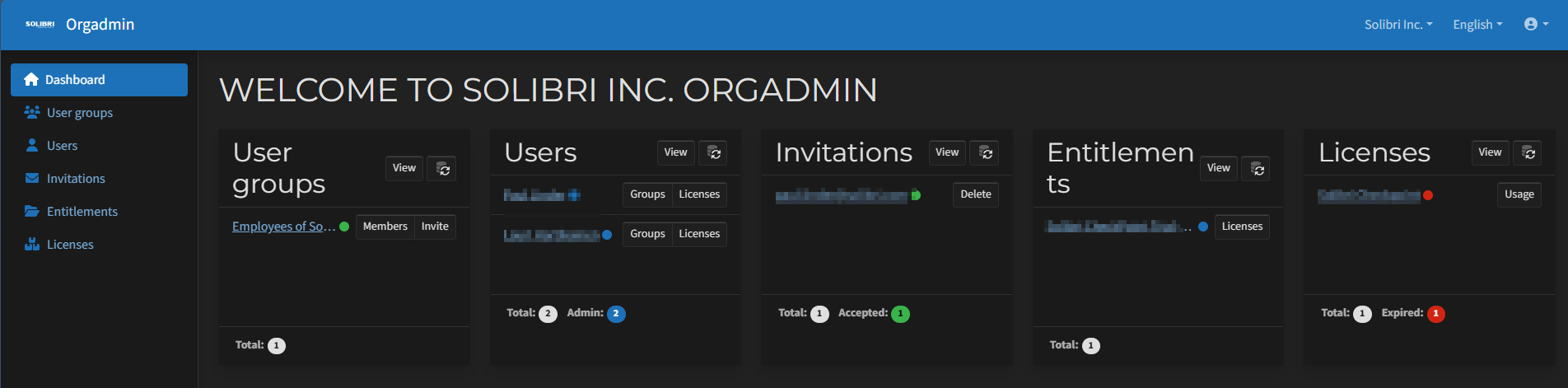This screenshot has width=1568, height=388.
Task: Open the user account menu icon
Action: [1536, 25]
